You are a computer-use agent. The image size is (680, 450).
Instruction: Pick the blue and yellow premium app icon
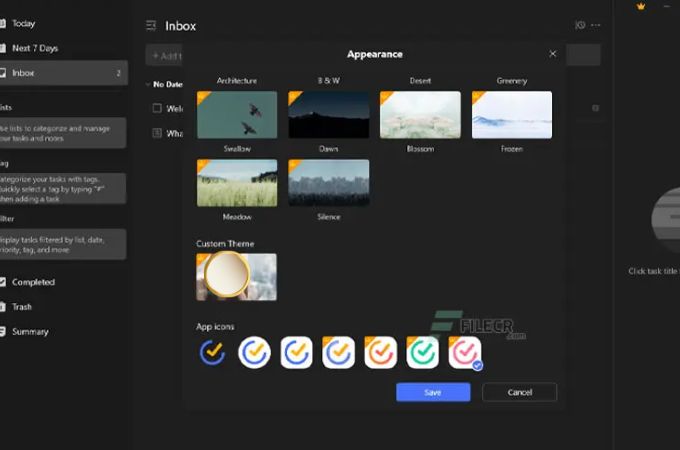[x=339, y=352]
